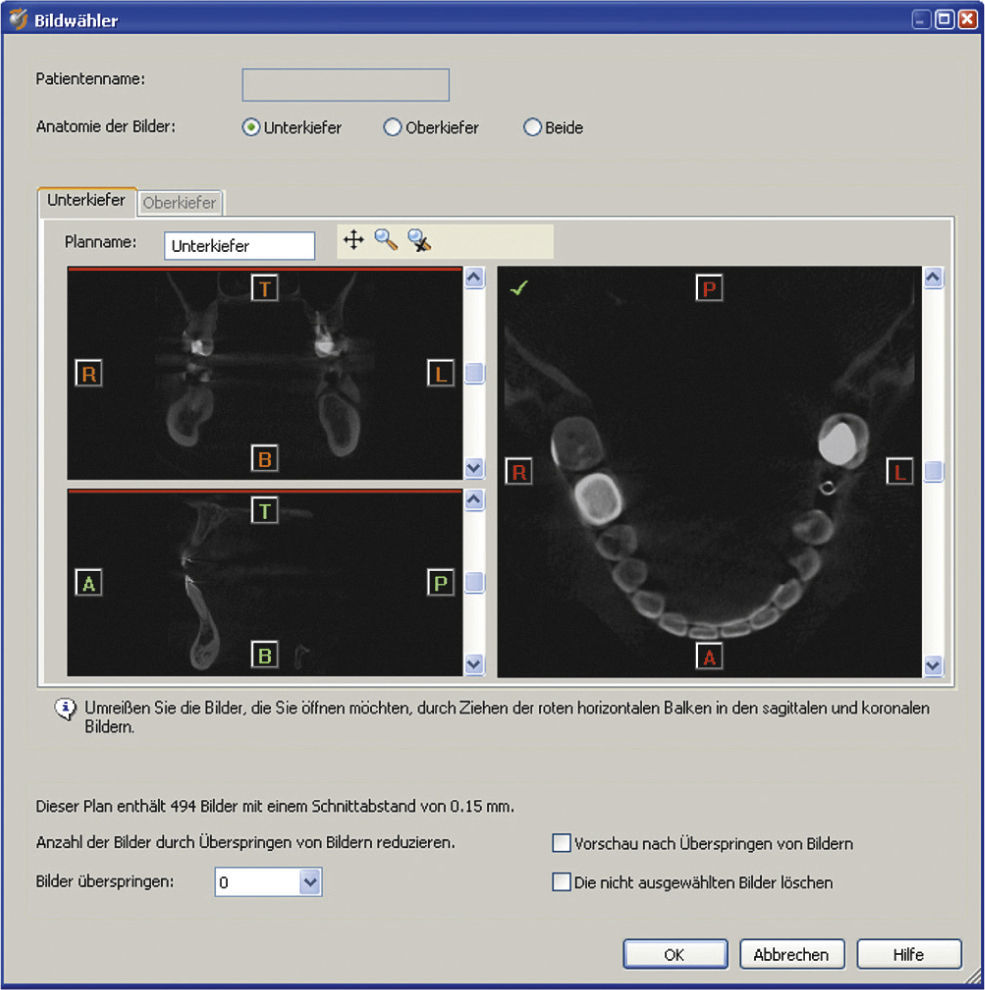This screenshot has height=990, width=985.
Task: Click the Abbrechen button
Action: pyautogui.click(x=792, y=954)
